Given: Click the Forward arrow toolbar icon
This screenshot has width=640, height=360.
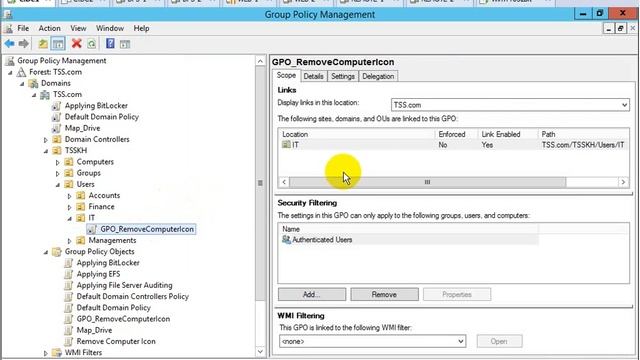Looking at the screenshot, I should (24, 44).
